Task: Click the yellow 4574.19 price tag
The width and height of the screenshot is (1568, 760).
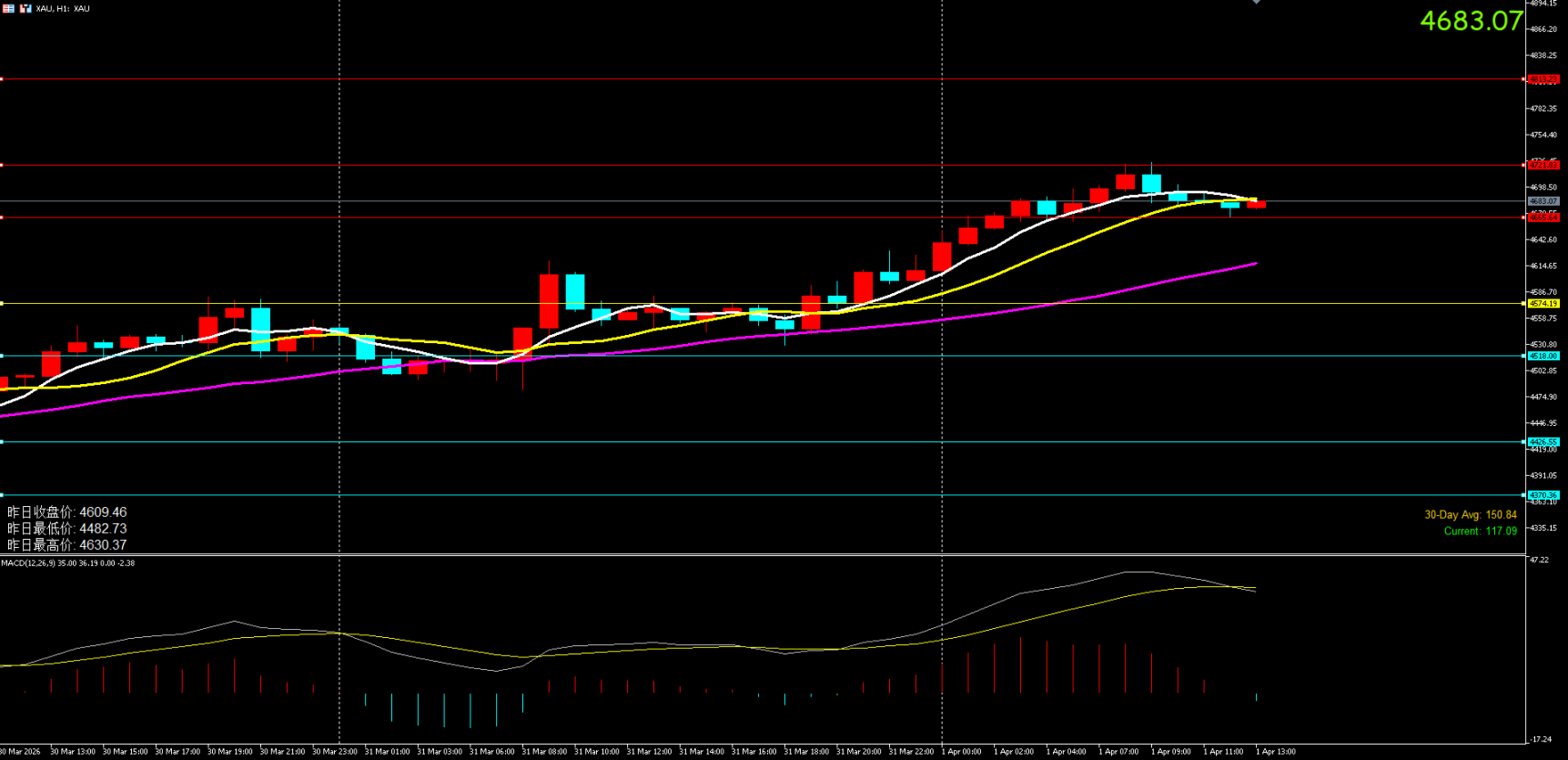Action: 1543,303
